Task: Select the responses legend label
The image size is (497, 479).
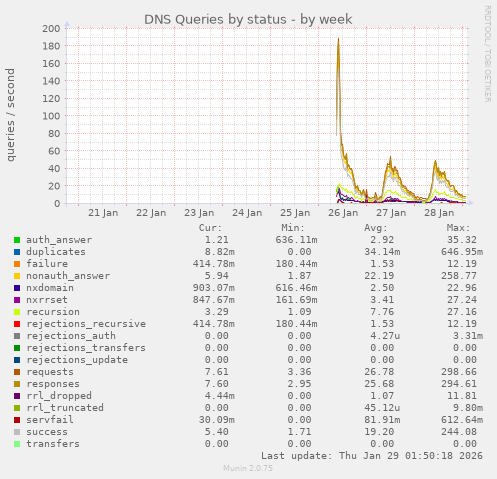Action: (53, 384)
